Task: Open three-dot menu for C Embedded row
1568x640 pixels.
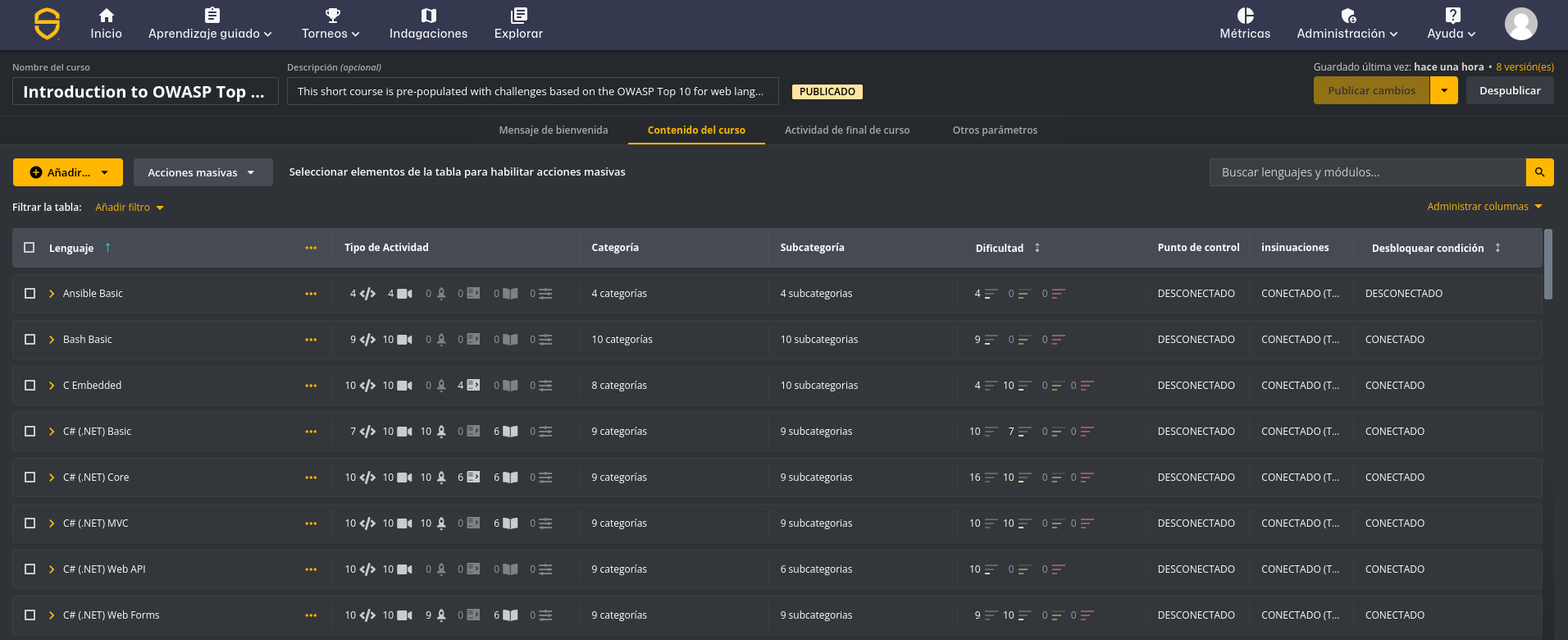Action: pyautogui.click(x=311, y=386)
